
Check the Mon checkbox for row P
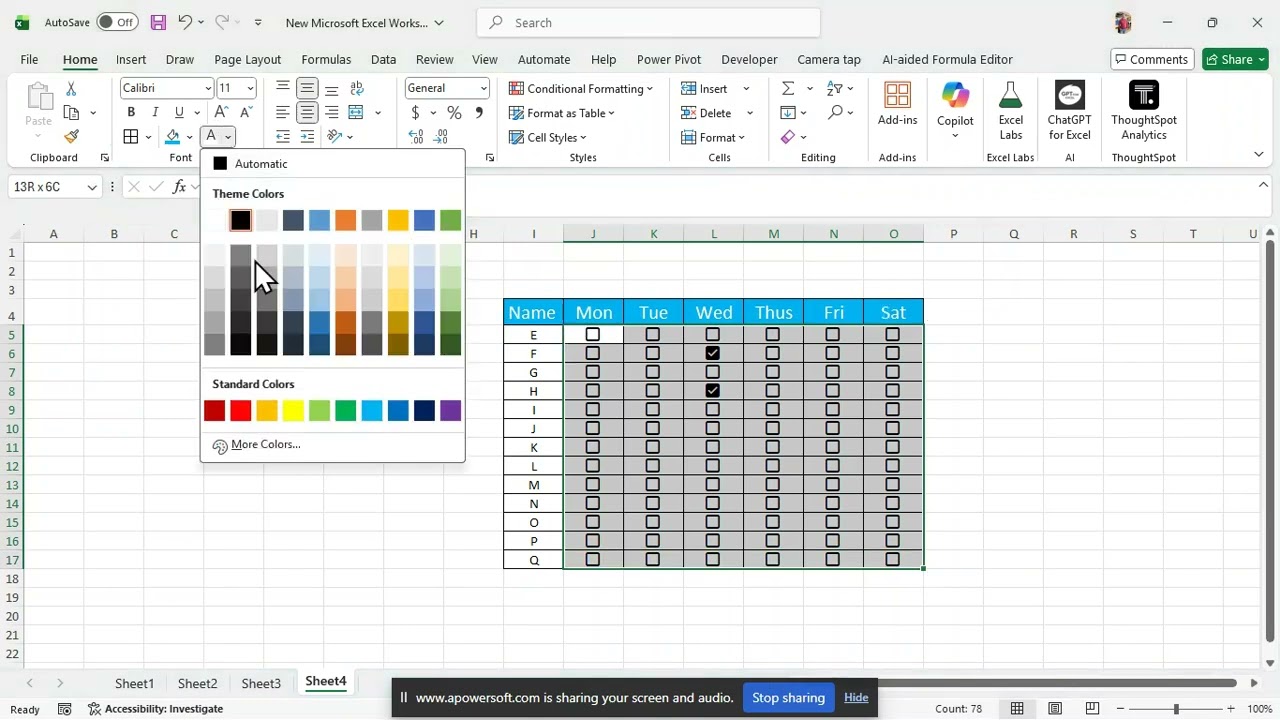point(593,541)
